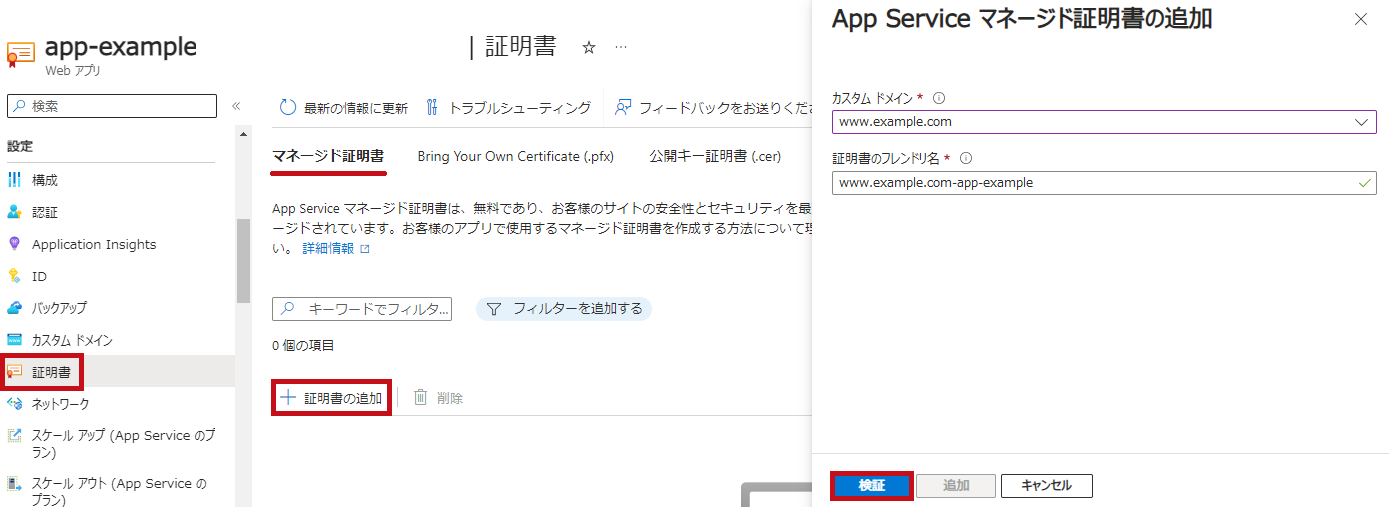Switch to Bring Your Own Certificate (.pfx) tab
1389x507 pixels.
(x=516, y=156)
